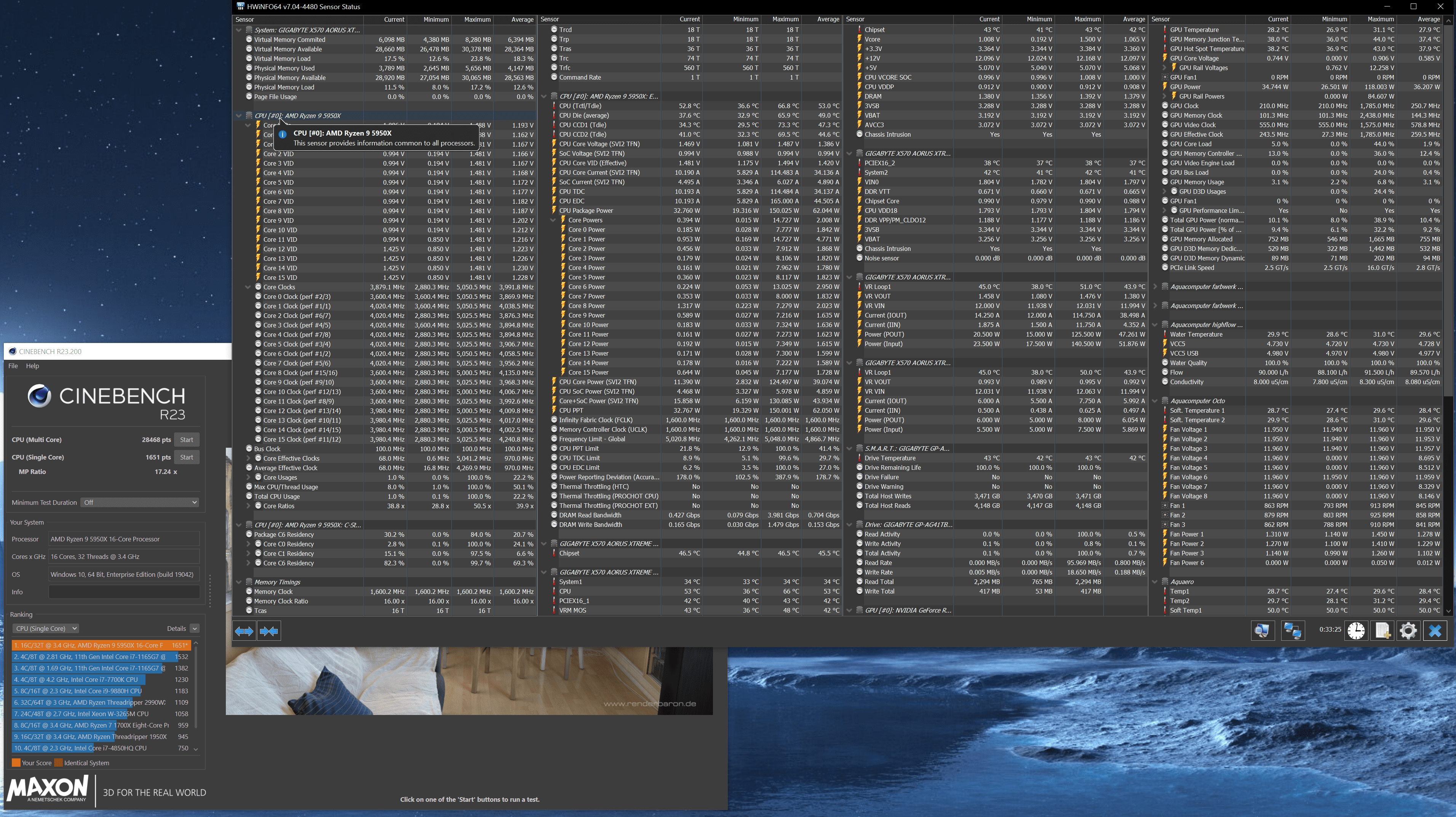
Task: Open the HWiNFO summary window via monitor-magnifier icon
Action: coord(1262,630)
